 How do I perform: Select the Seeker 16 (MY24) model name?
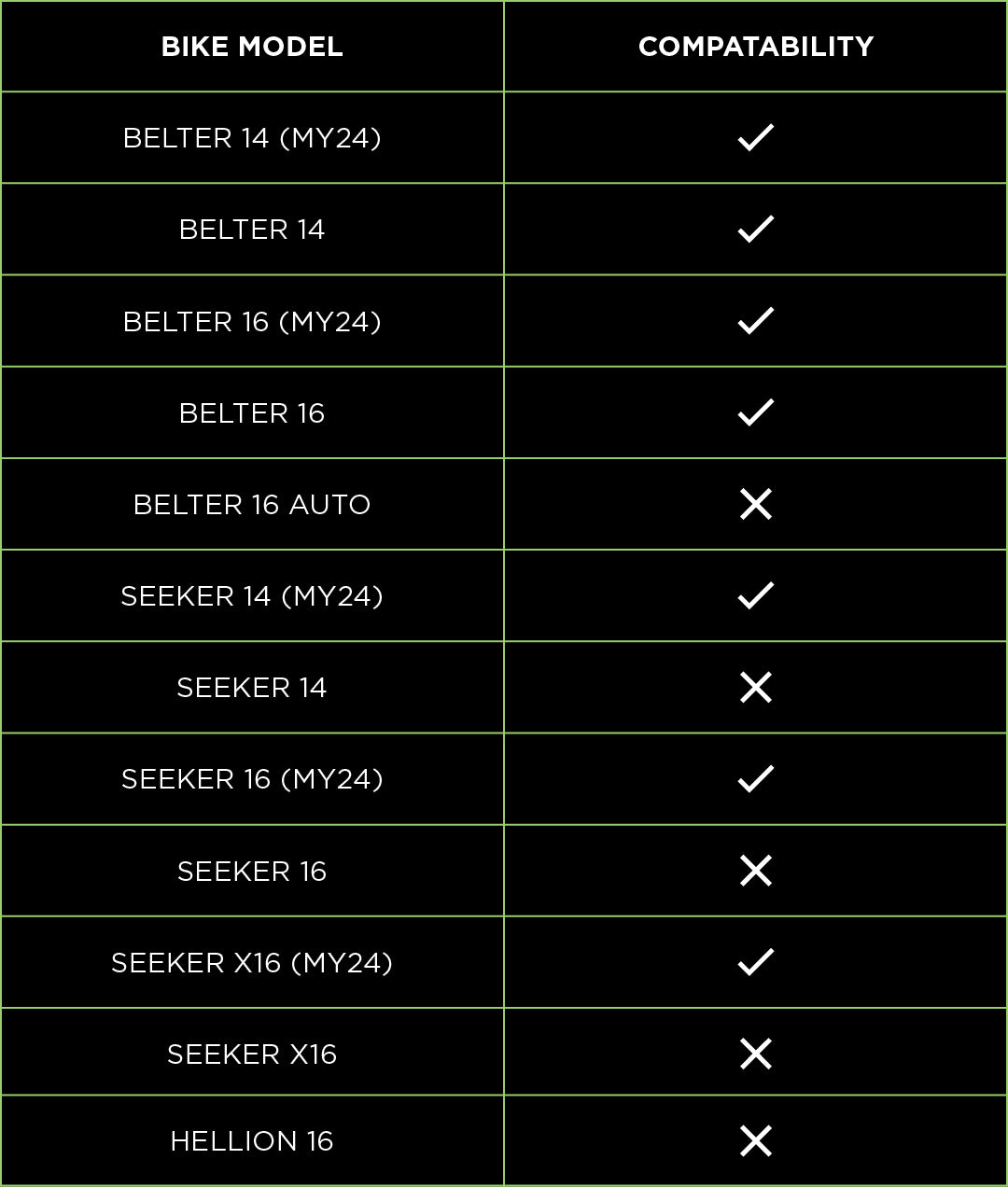coord(252,779)
